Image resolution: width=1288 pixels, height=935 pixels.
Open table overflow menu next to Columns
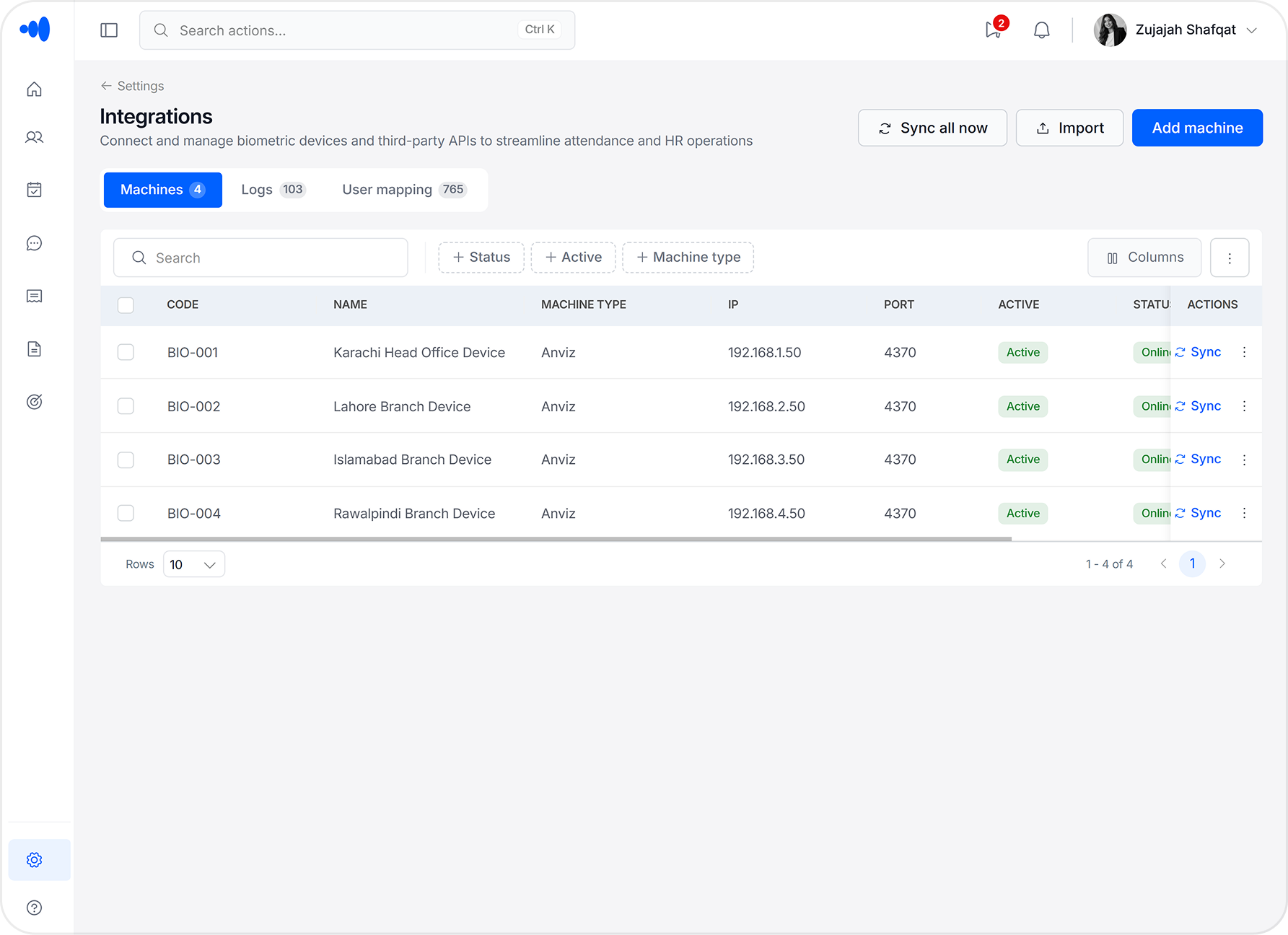pyautogui.click(x=1230, y=258)
